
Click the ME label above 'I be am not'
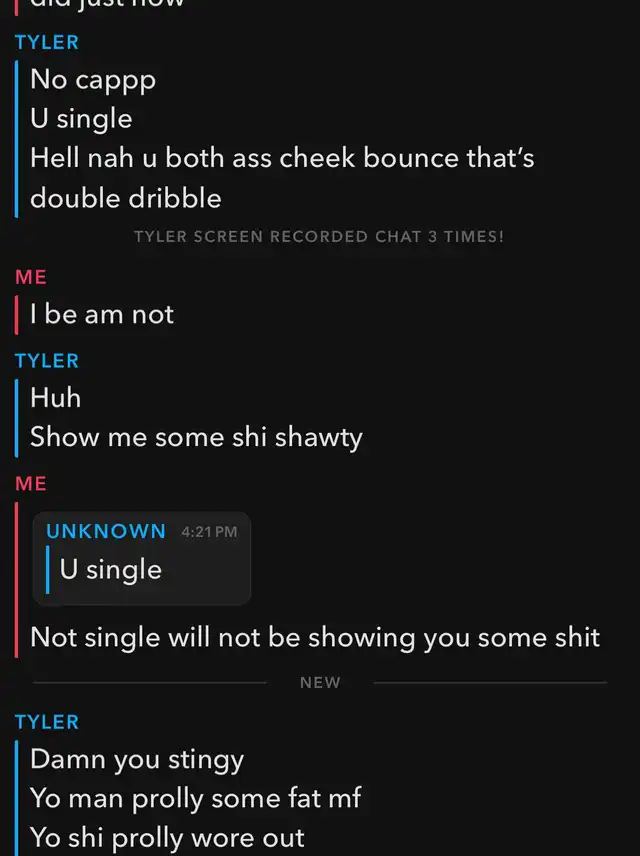pos(31,277)
